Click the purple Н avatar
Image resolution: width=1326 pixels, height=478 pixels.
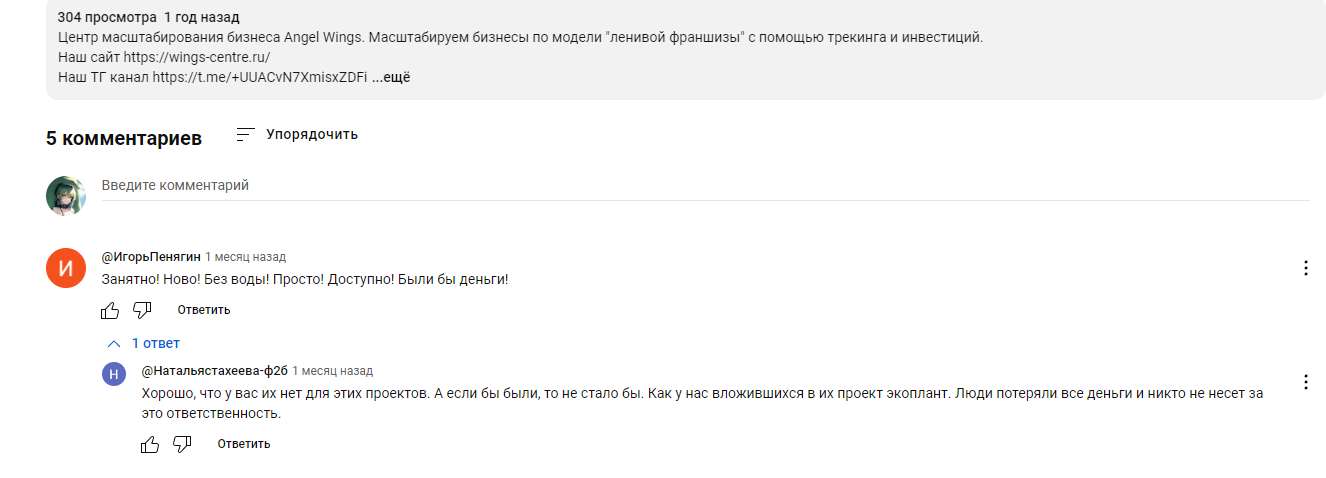(x=114, y=373)
